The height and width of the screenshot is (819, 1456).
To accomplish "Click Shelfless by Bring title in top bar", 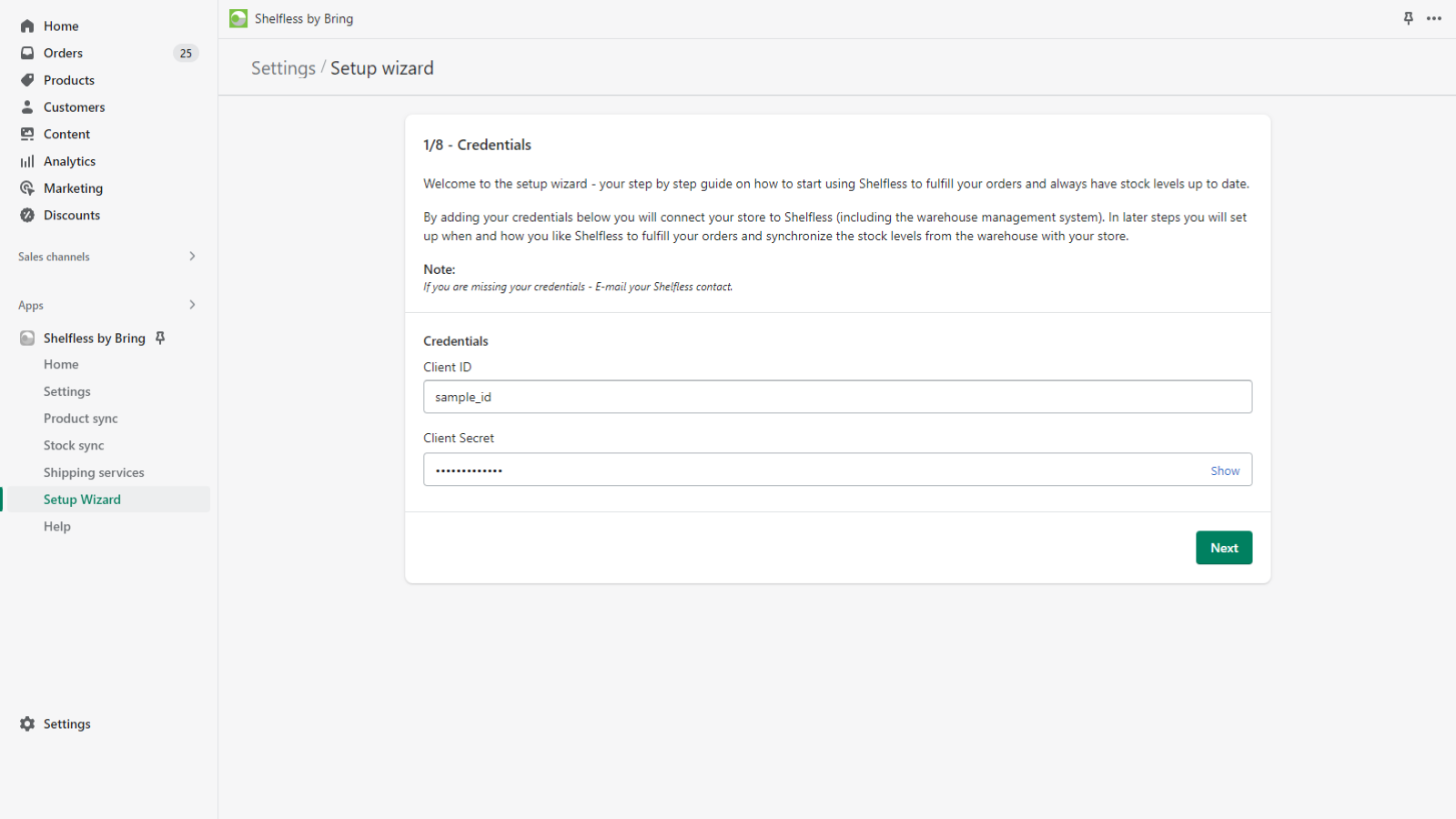I will tap(304, 18).
